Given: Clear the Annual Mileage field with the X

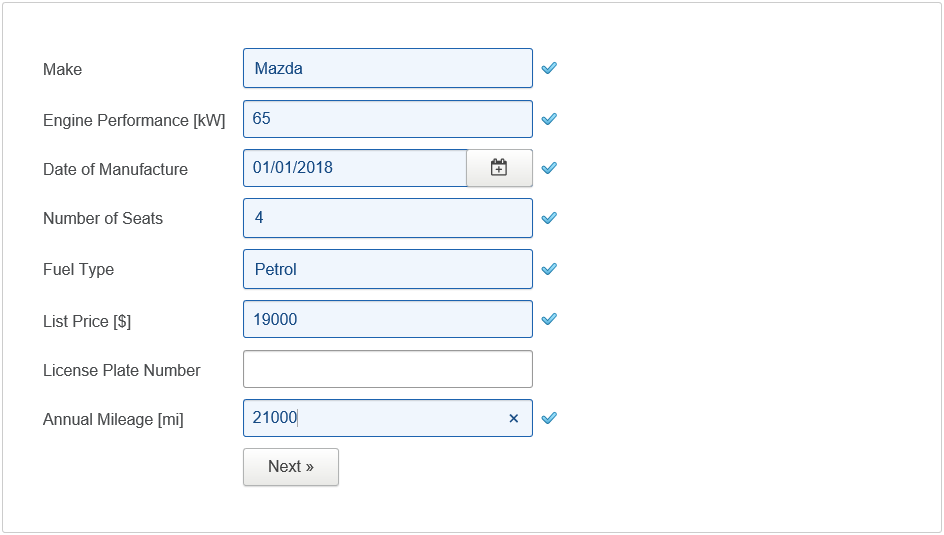Looking at the screenshot, I should (x=514, y=419).
